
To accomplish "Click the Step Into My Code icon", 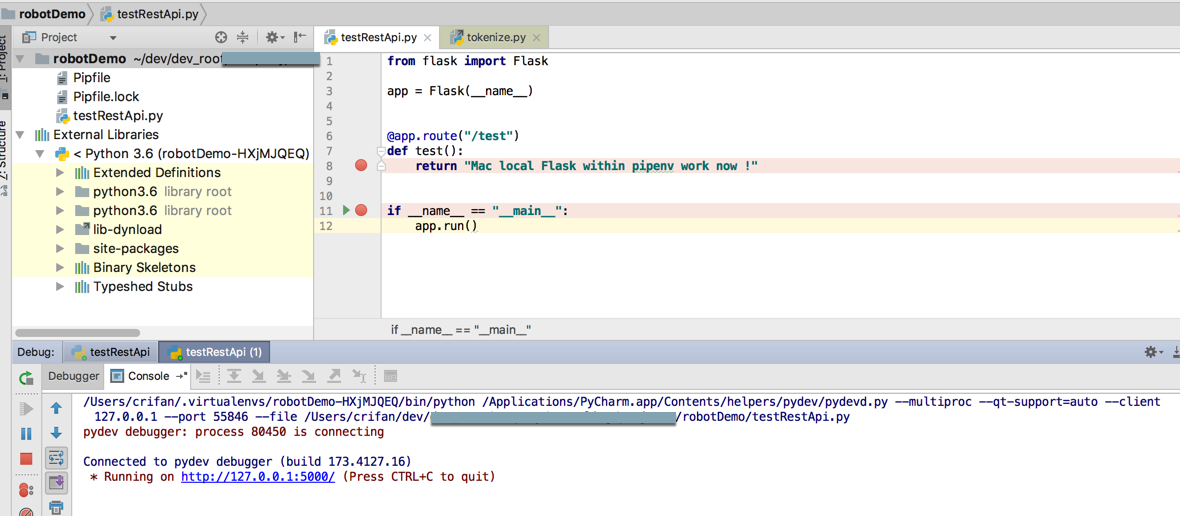I will coord(284,375).
